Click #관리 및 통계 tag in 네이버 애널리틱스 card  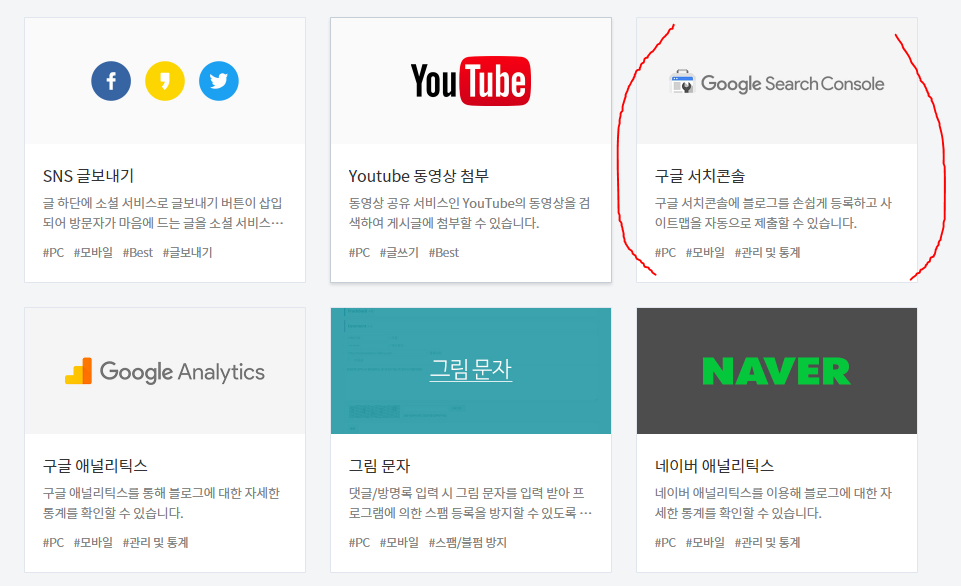767,542
